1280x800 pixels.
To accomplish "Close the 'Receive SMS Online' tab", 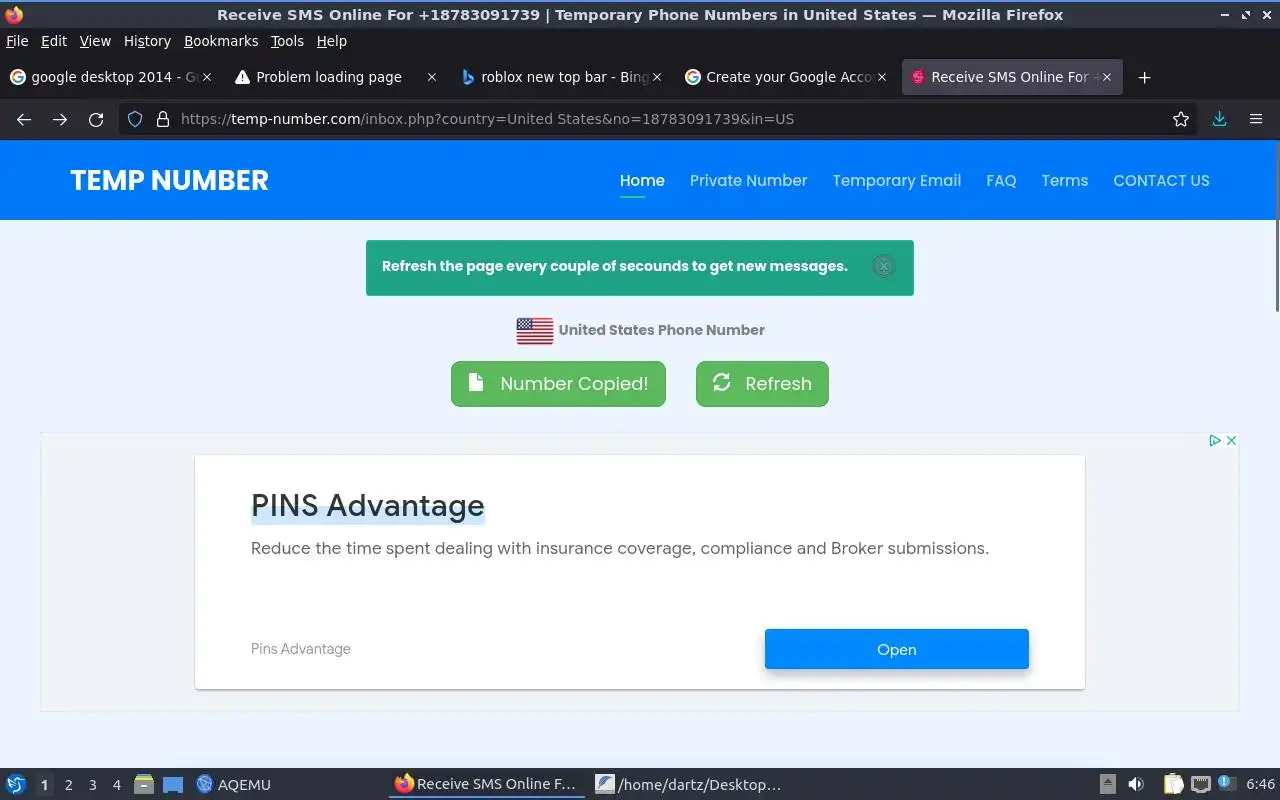I will click(1107, 77).
